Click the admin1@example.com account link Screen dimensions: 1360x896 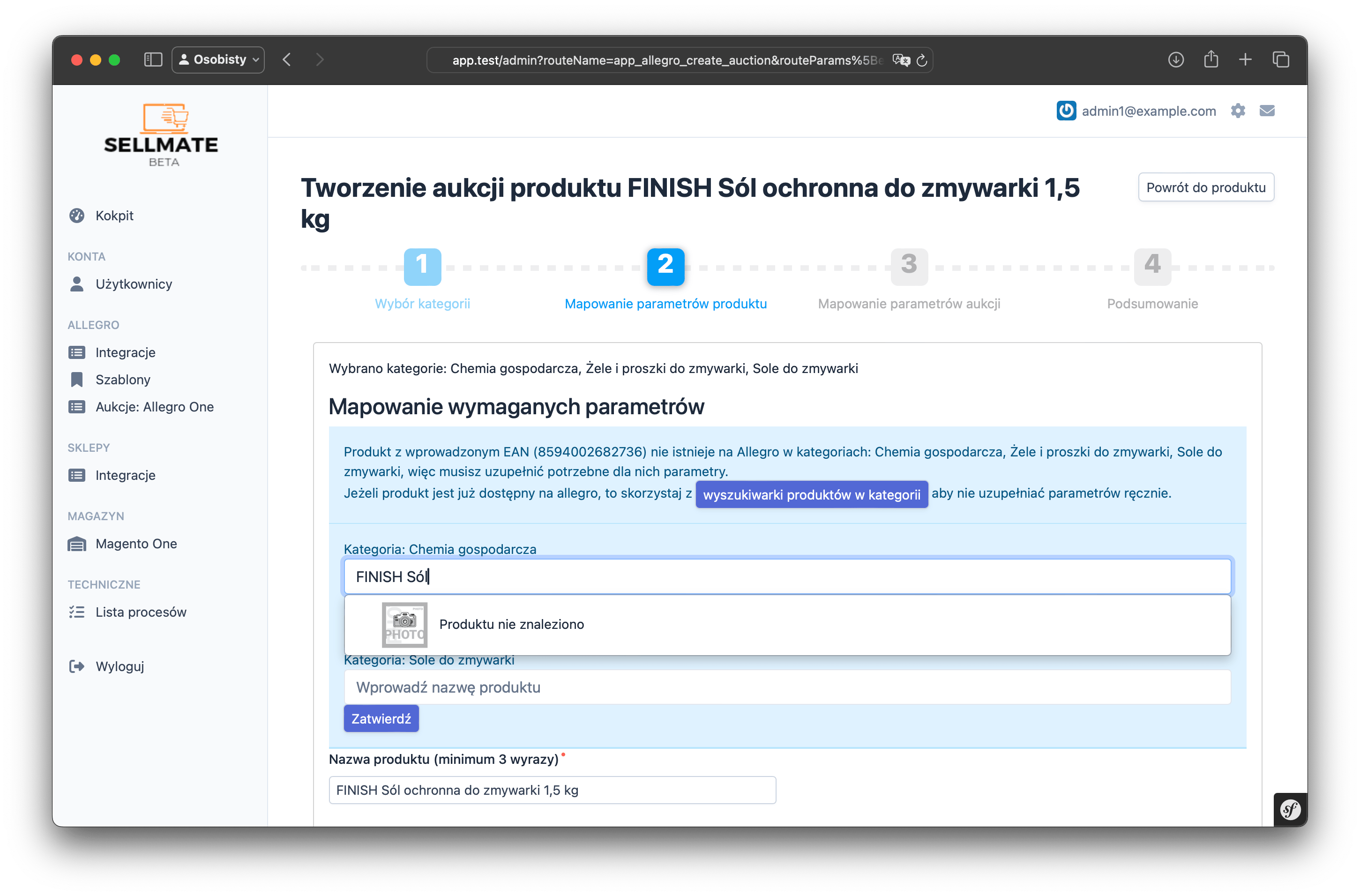coord(1149,111)
